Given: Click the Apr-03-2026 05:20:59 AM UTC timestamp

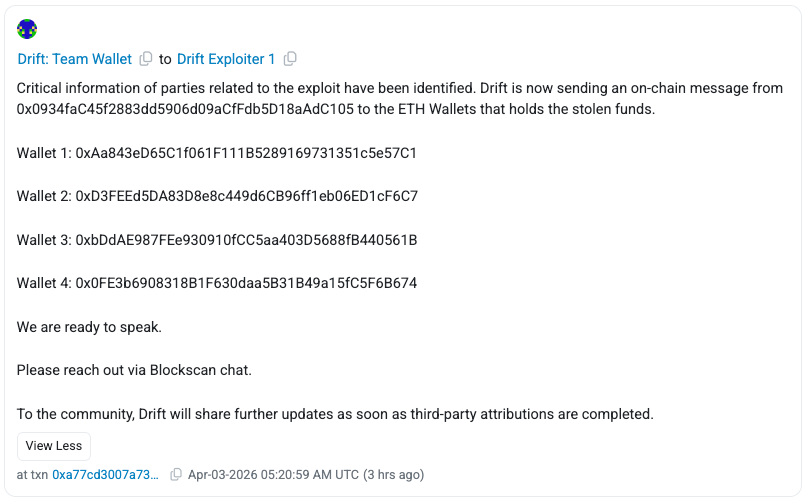Looking at the screenshot, I should [x=272, y=474].
